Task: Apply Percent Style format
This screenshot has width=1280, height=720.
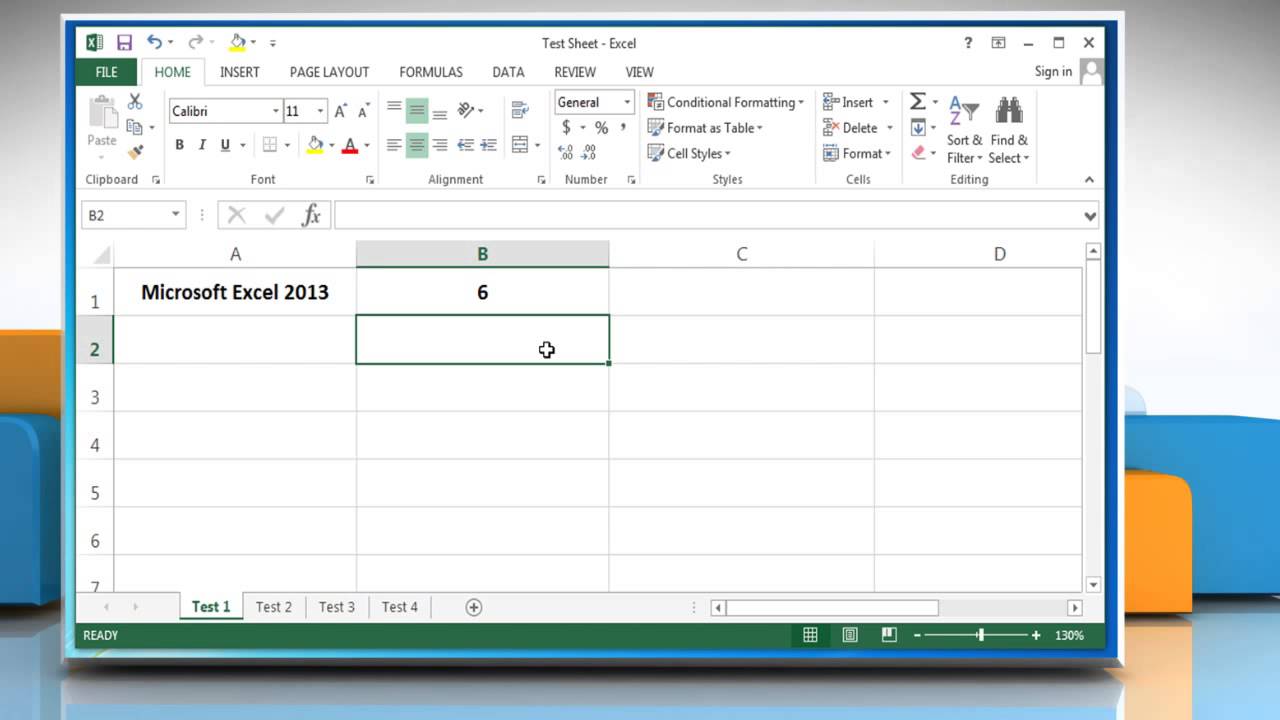Action: point(601,128)
